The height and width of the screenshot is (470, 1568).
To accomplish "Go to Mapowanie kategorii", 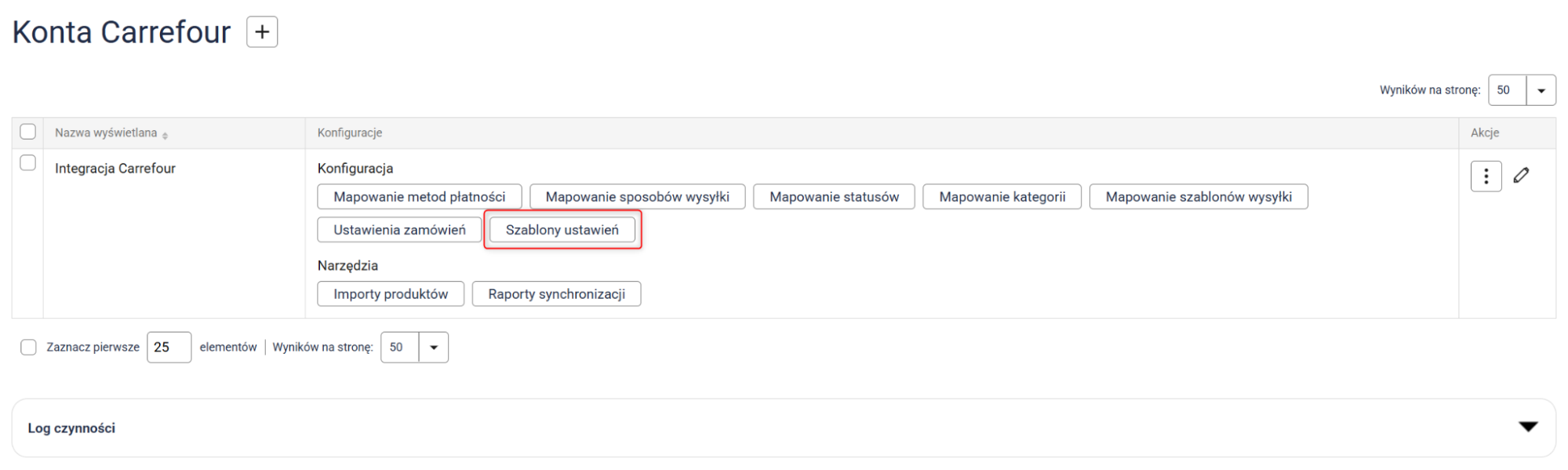I will pos(1002,197).
